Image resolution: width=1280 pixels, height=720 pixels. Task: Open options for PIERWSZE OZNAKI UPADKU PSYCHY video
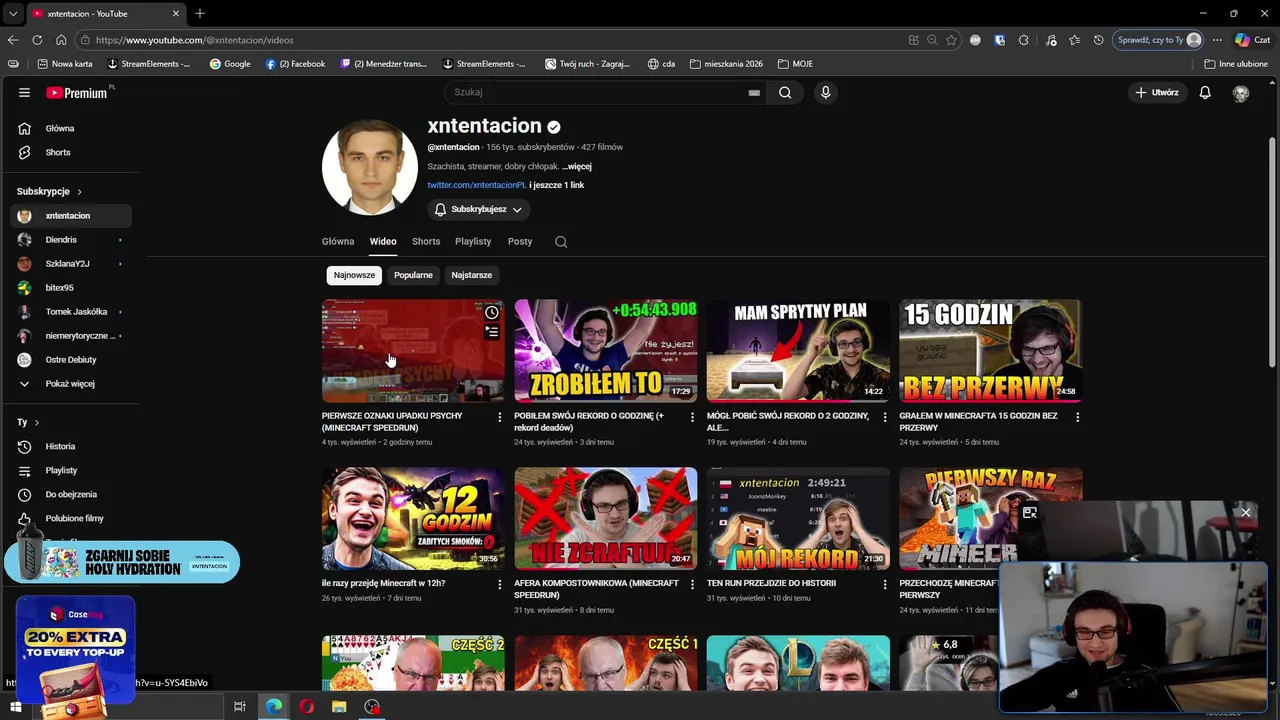[500, 417]
